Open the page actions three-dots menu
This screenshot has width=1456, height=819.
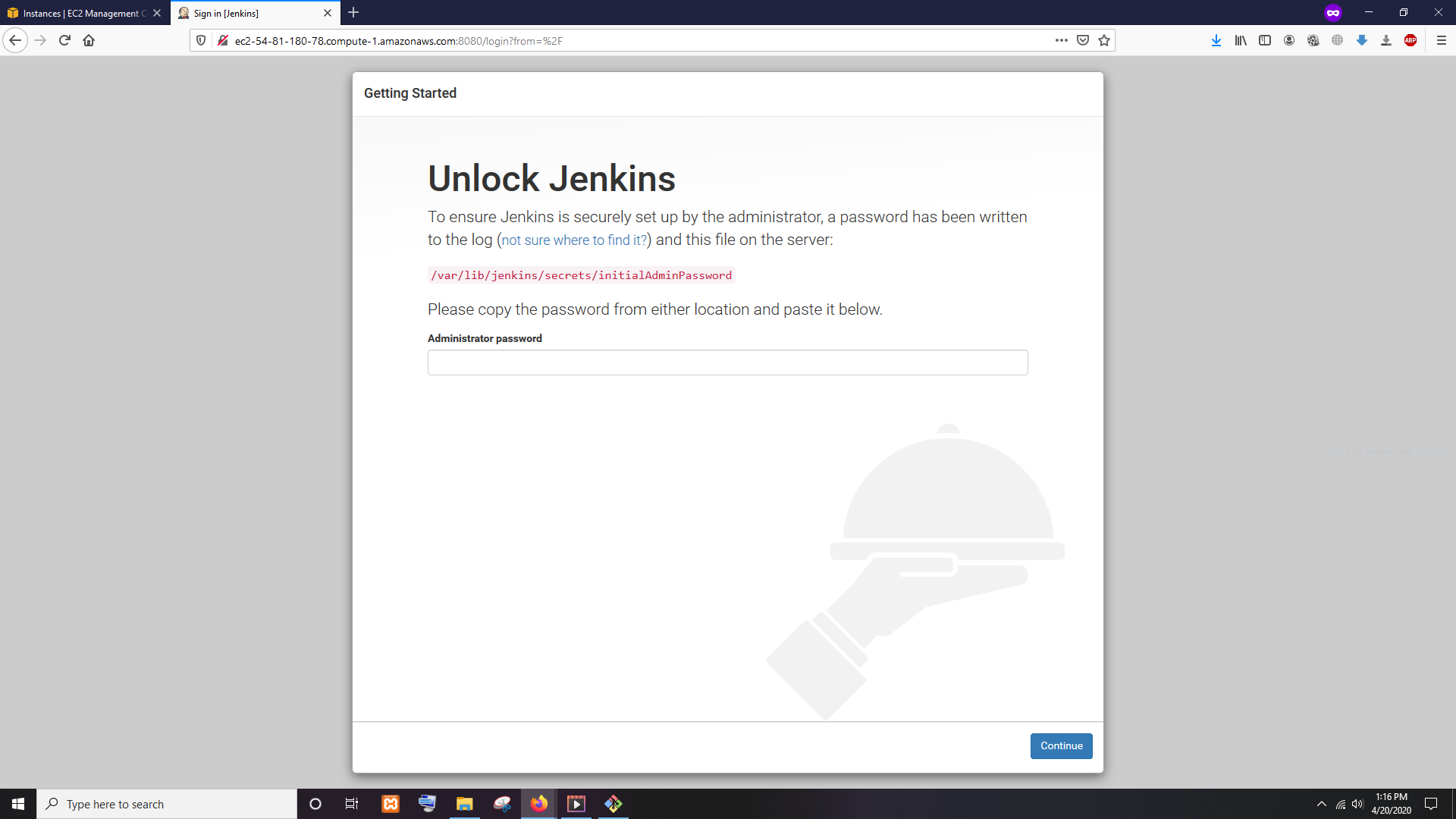1061,41
